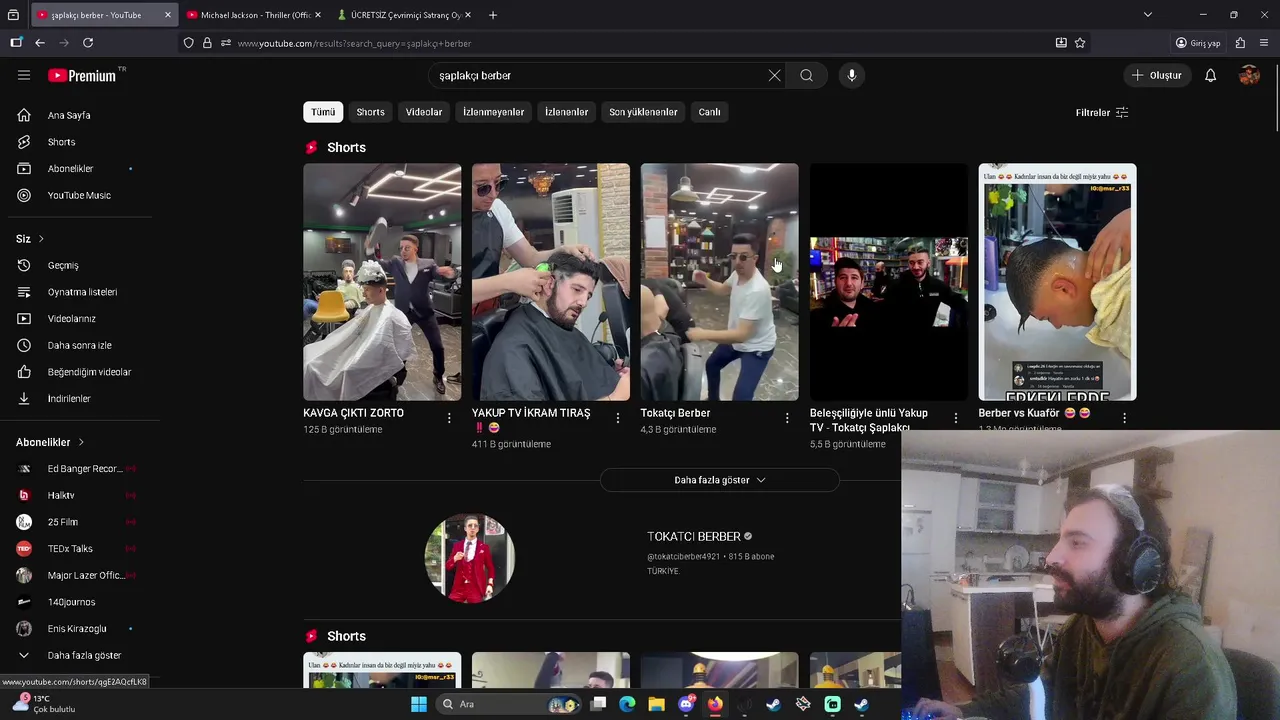1280x720 pixels.
Task: Open options menu for KAVGA ÇIKTI ZORTO
Action: tap(449, 418)
